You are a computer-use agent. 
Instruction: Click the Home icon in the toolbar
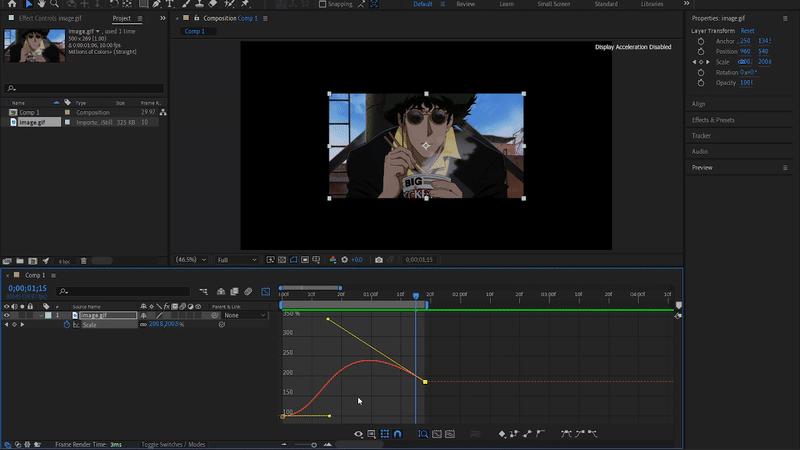point(12,4)
